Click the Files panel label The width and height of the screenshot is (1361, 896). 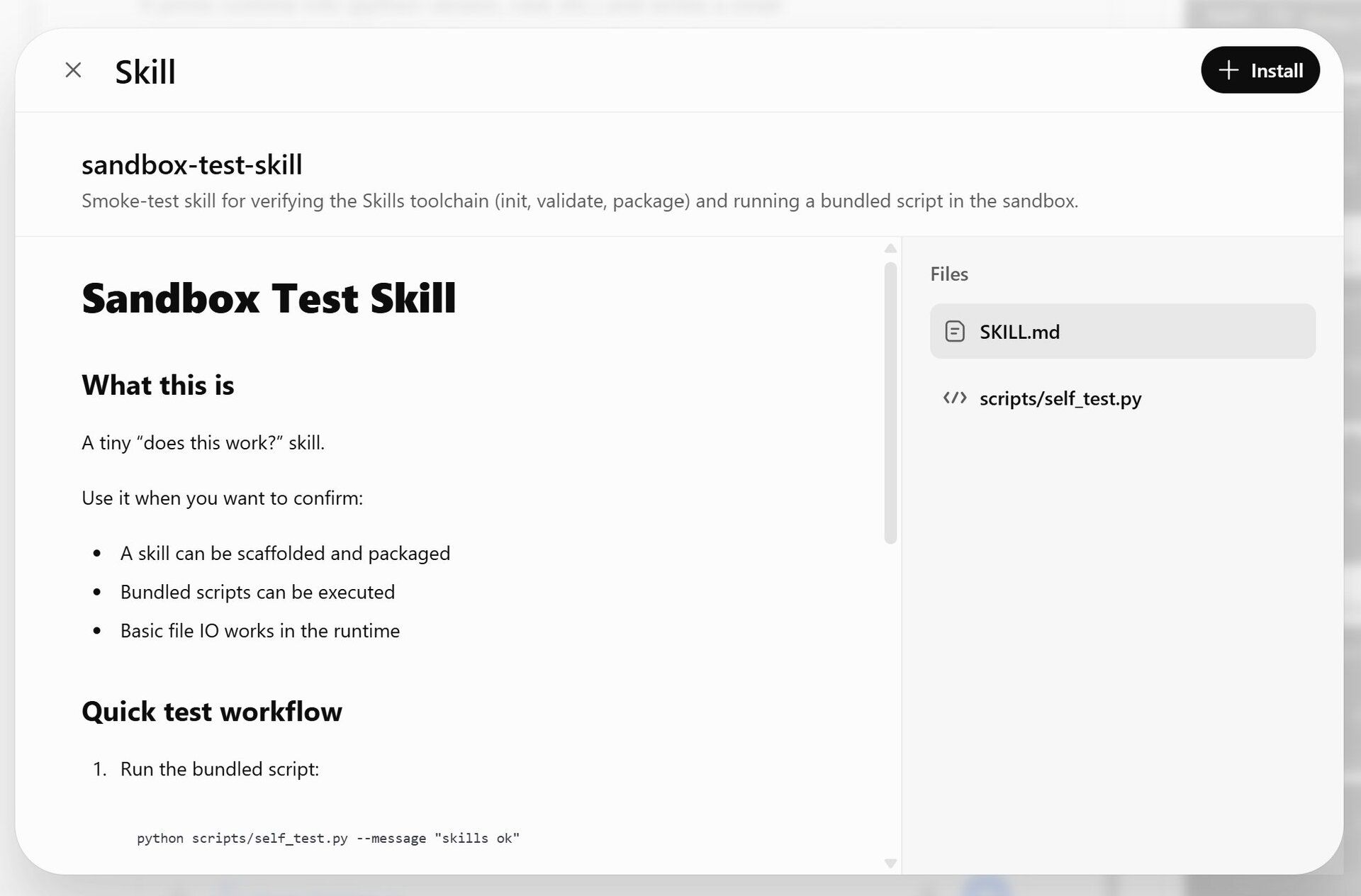948,274
